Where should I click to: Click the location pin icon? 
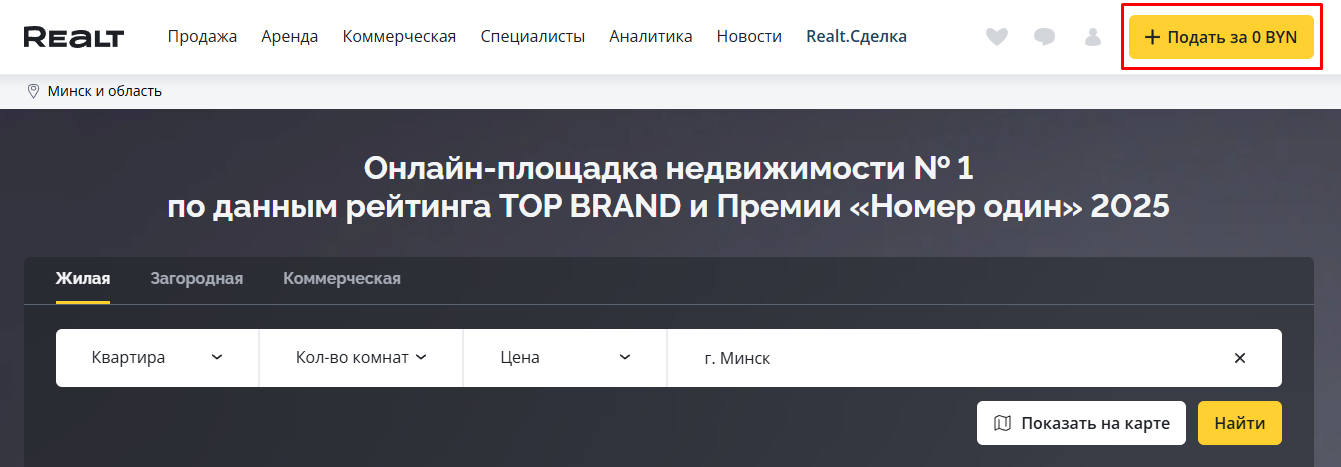click(33, 91)
